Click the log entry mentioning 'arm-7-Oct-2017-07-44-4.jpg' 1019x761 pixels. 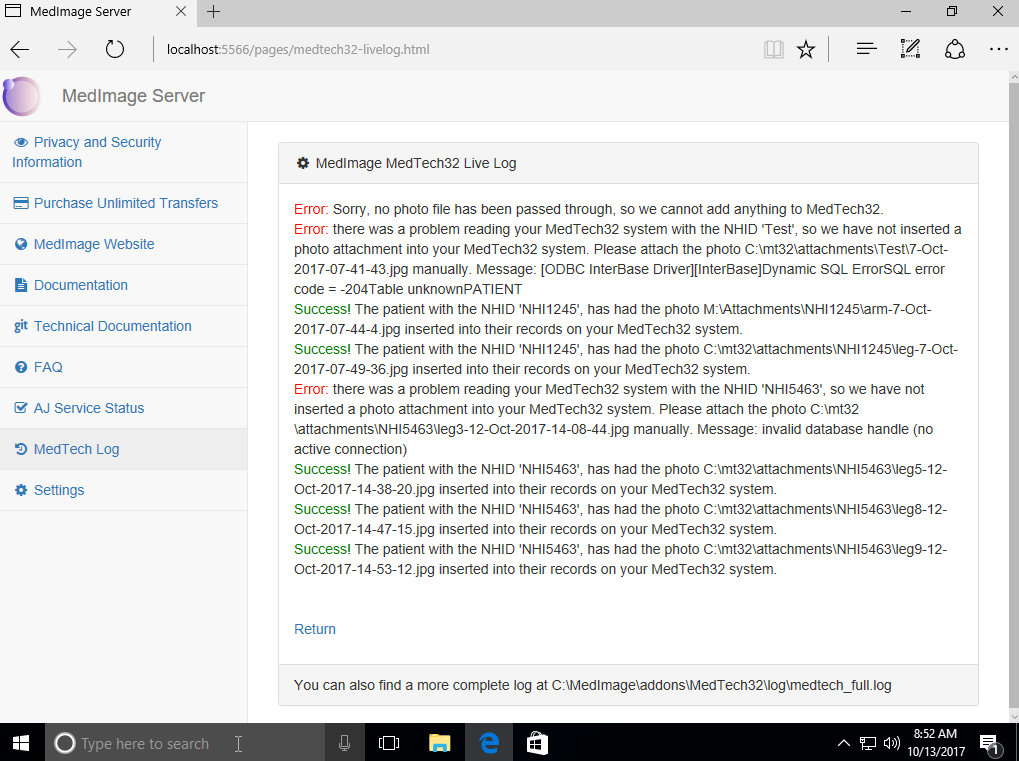pyautogui.click(x=613, y=319)
